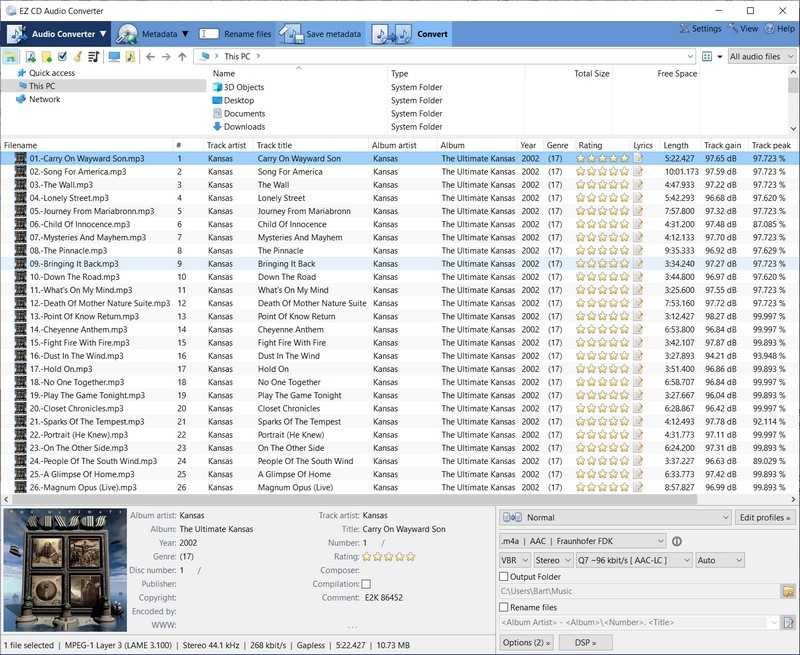Sort by the Length column header
Screen dimensions: 800x655
(680, 145)
